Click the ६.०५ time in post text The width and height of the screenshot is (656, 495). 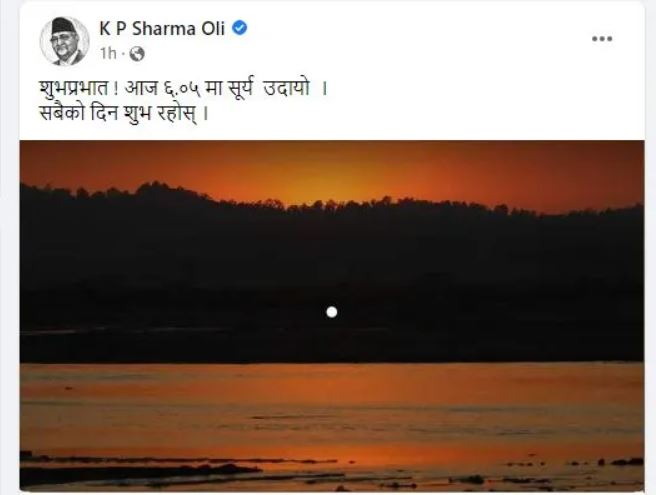point(182,90)
